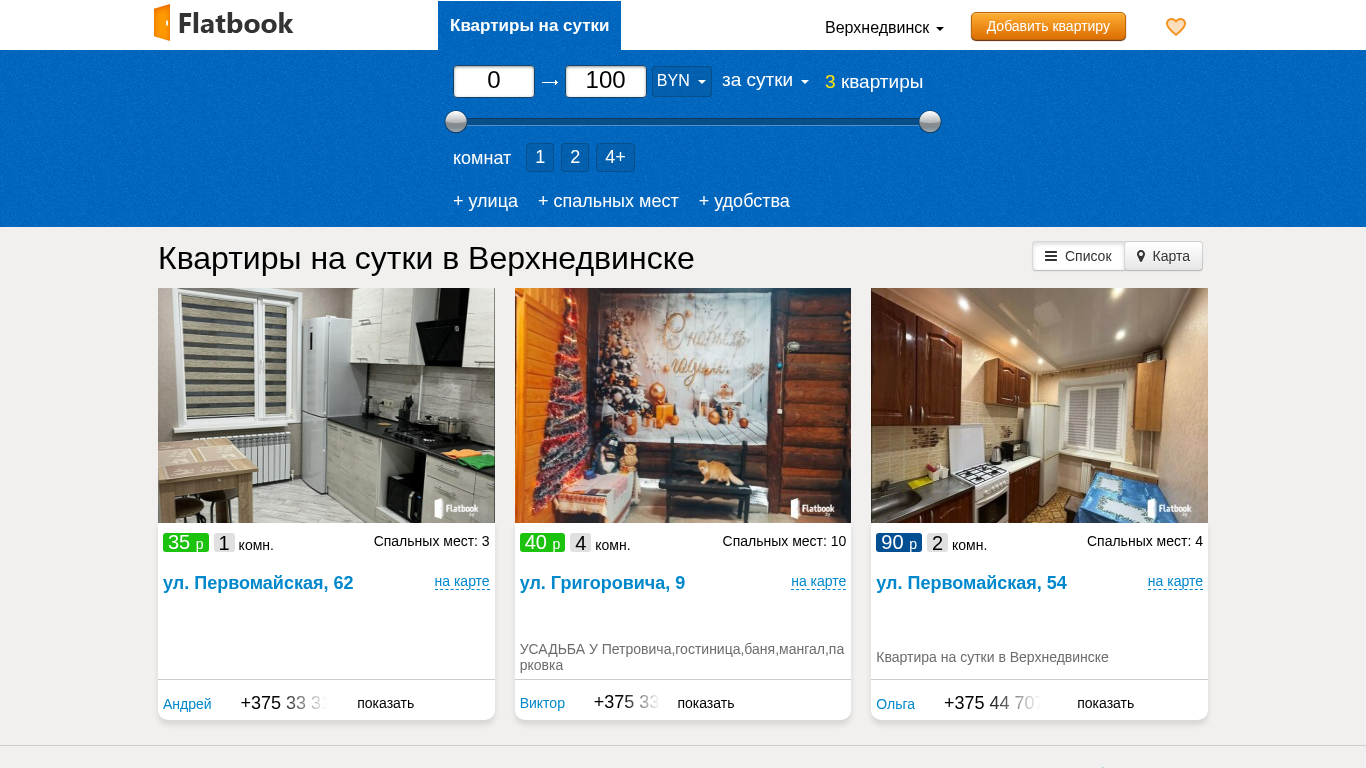
Task: Reveal Виктор's phone with показать
Action: [x=706, y=703]
